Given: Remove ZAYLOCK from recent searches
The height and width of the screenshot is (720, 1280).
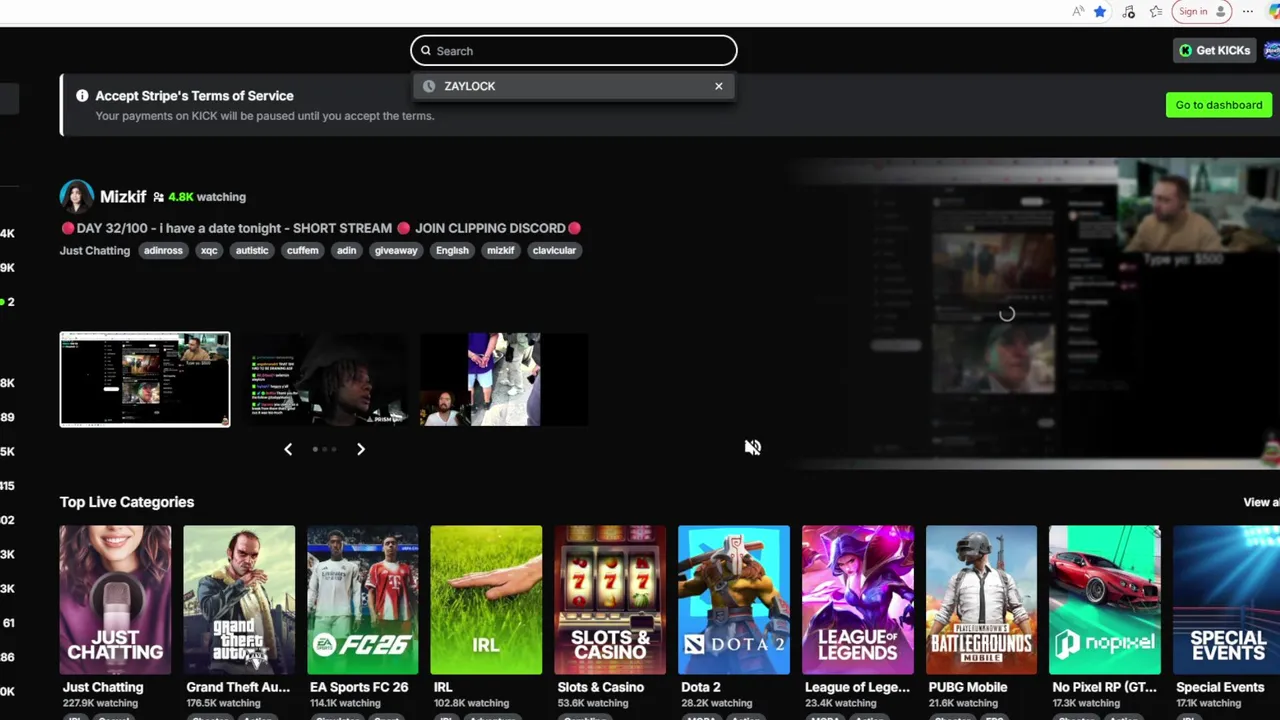Looking at the screenshot, I should click(718, 86).
